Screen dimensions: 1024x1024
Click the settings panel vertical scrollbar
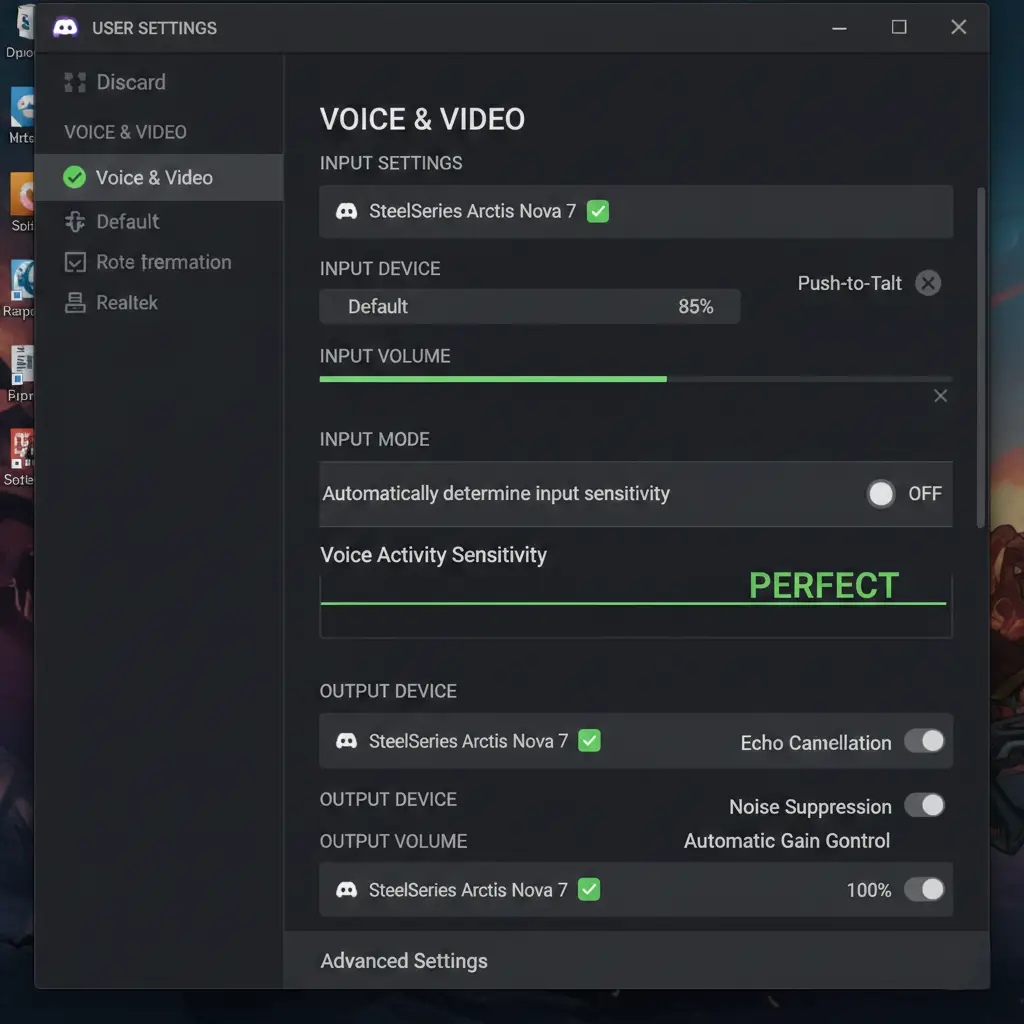980,357
